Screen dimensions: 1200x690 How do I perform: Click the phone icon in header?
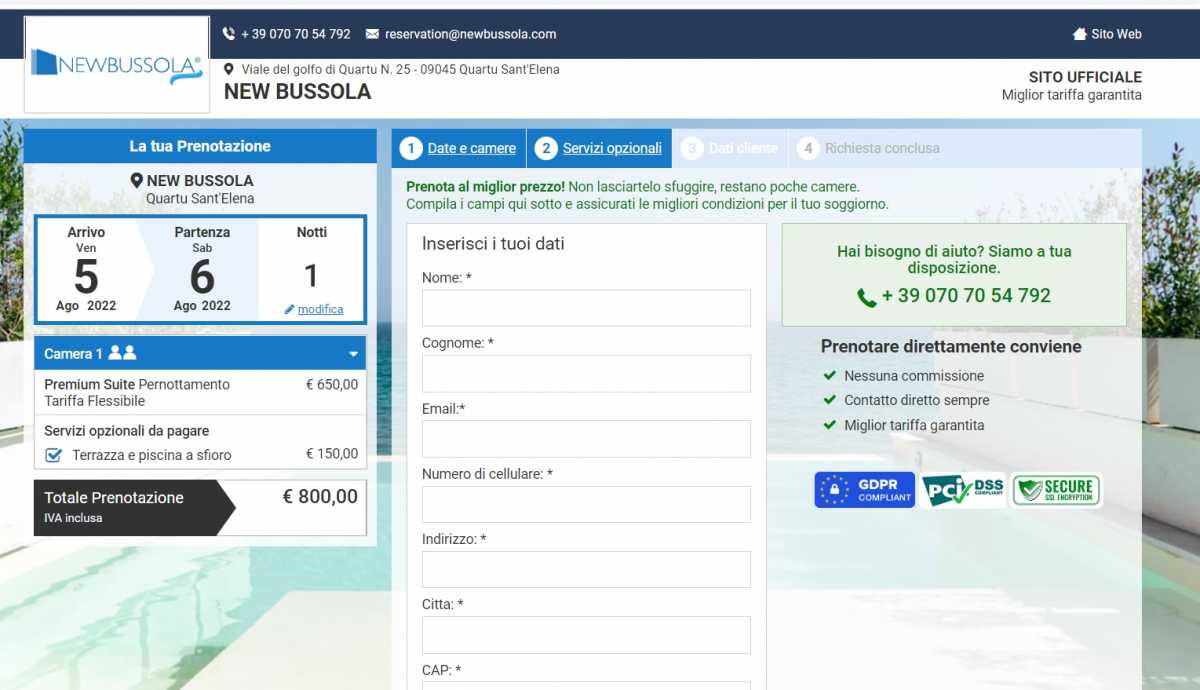229,34
